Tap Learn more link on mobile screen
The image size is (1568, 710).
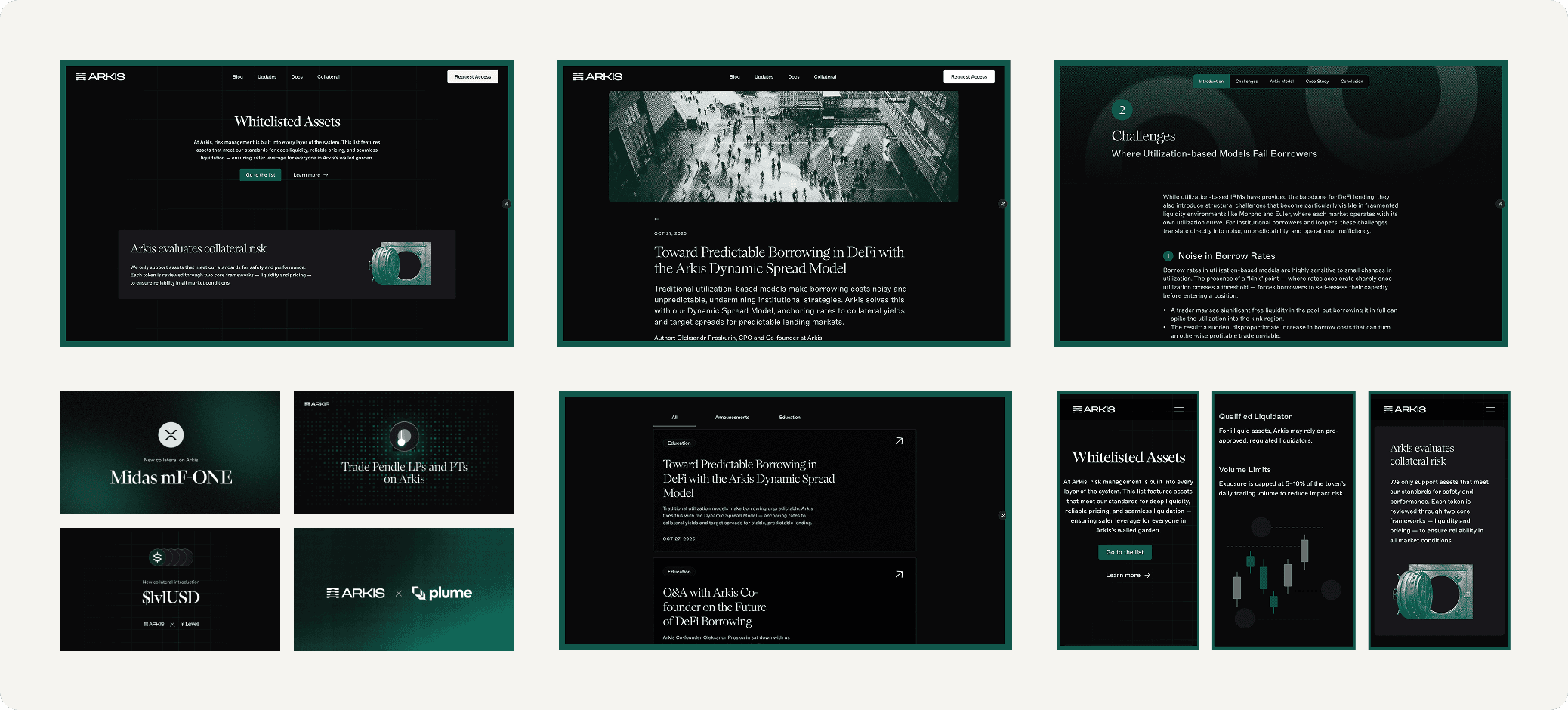click(1128, 576)
